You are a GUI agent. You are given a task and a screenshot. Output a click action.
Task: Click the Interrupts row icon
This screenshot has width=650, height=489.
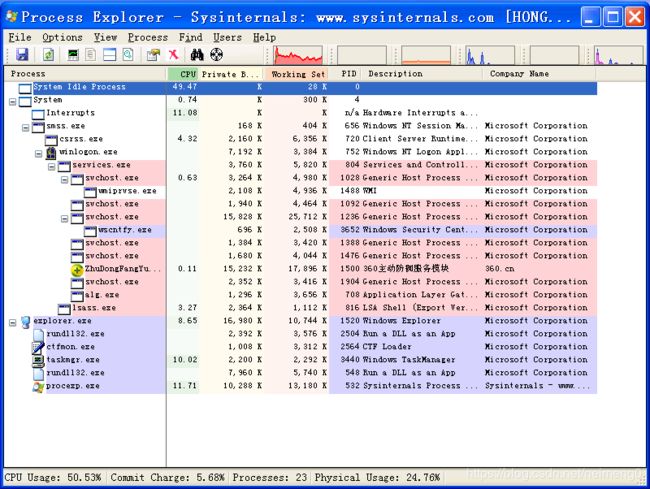pyautogui.click(x=38, y=114)
